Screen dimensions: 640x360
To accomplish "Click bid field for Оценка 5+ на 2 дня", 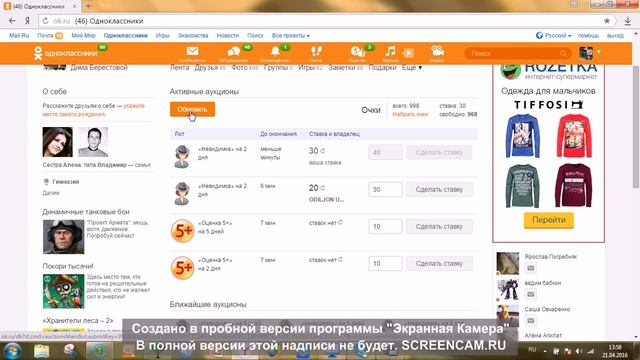I will pyautogui.click(x=385, y=264).
